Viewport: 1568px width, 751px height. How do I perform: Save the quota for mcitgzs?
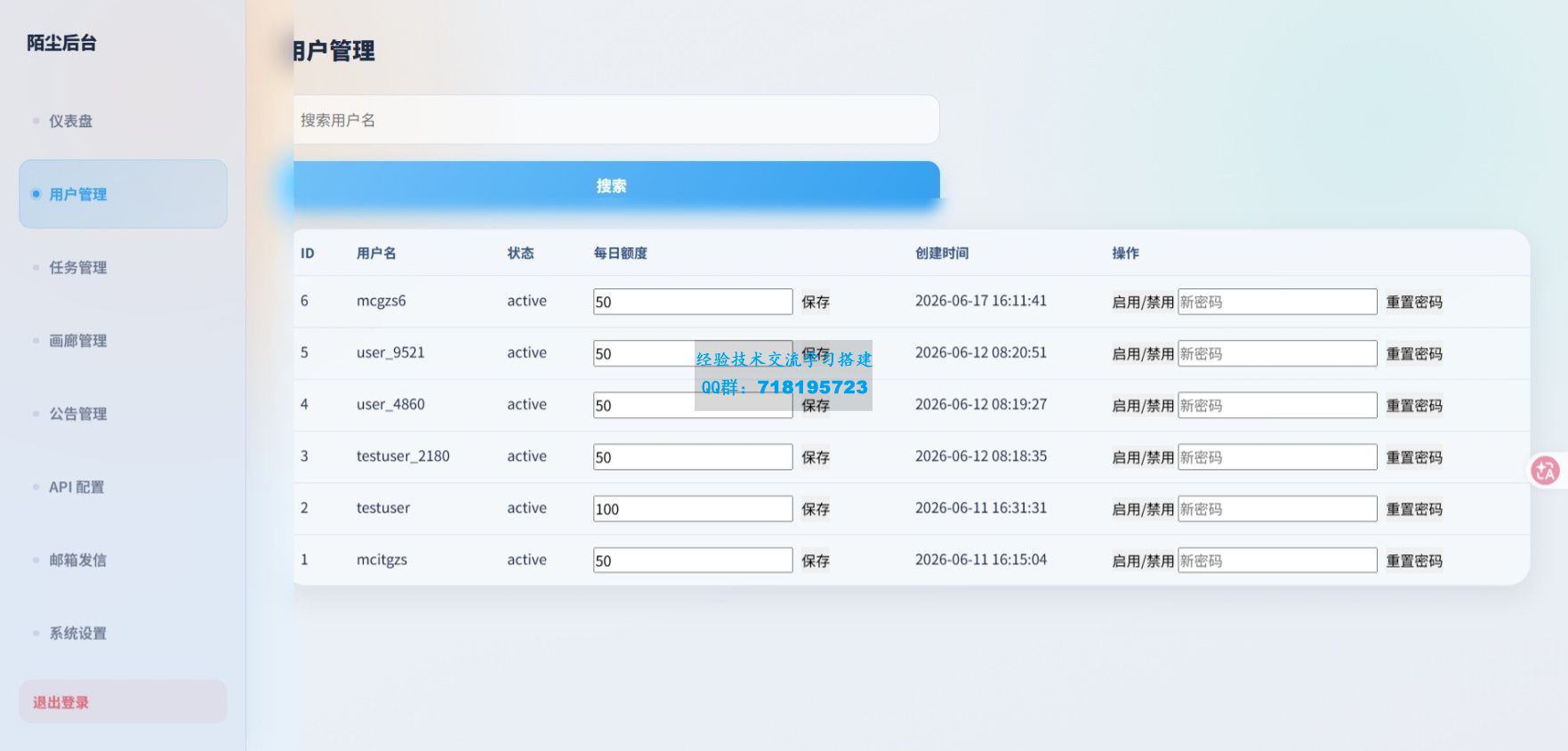pyautogui.click(x=816, y=561)
